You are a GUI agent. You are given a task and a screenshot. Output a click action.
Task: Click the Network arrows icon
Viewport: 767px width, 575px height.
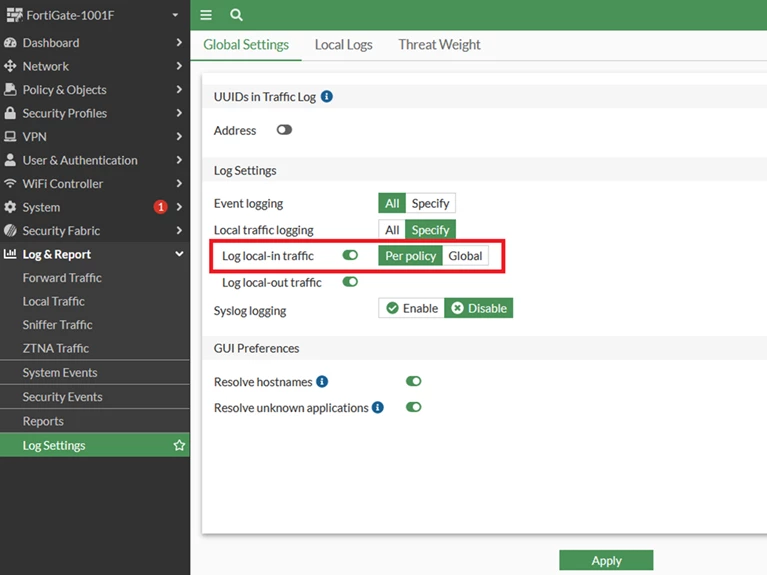[x=10, y=66]
